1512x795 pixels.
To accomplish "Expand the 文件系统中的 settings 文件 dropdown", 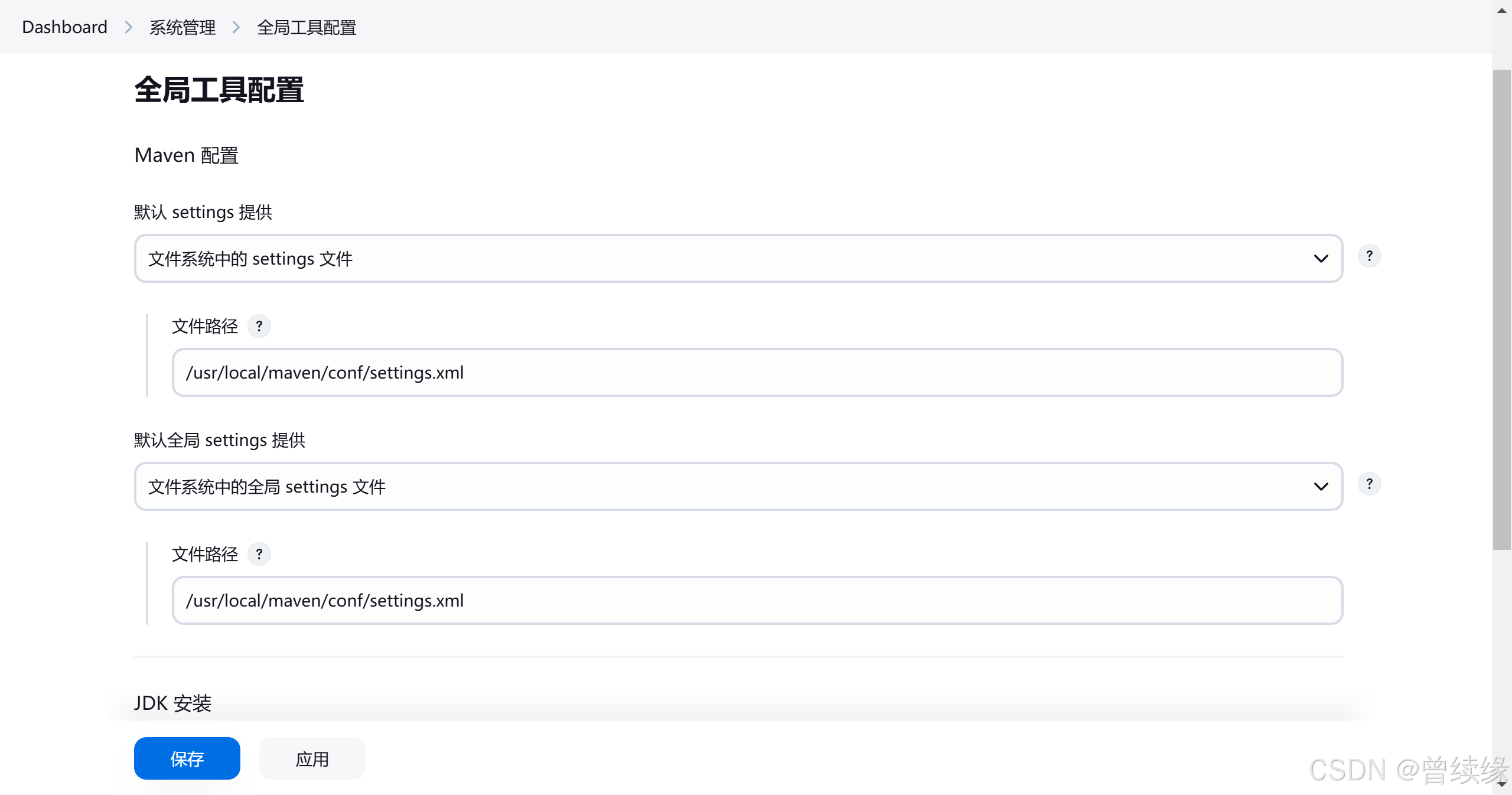I will [738, 259].
